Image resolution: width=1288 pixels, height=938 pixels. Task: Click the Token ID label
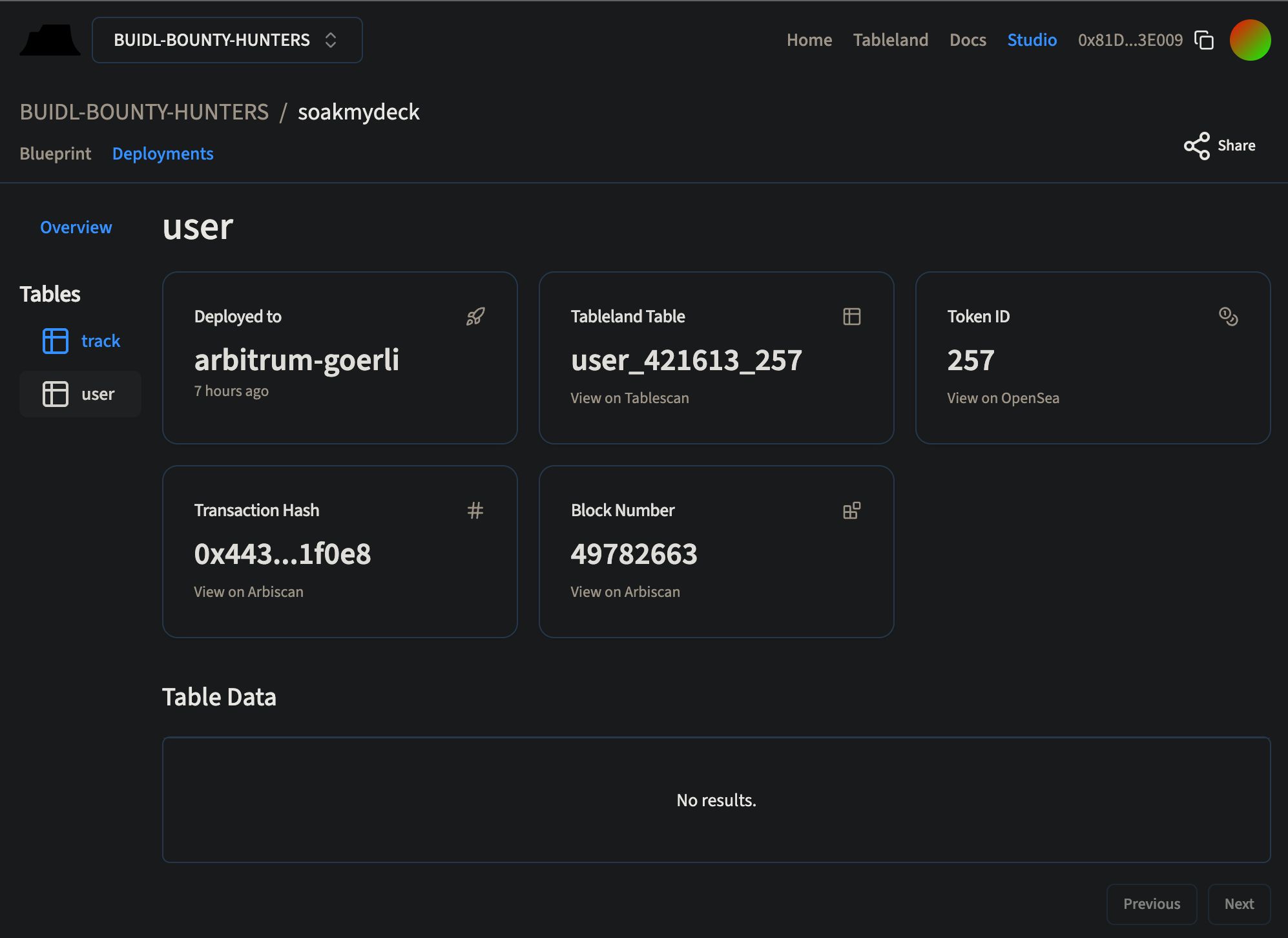coord(979,317)
